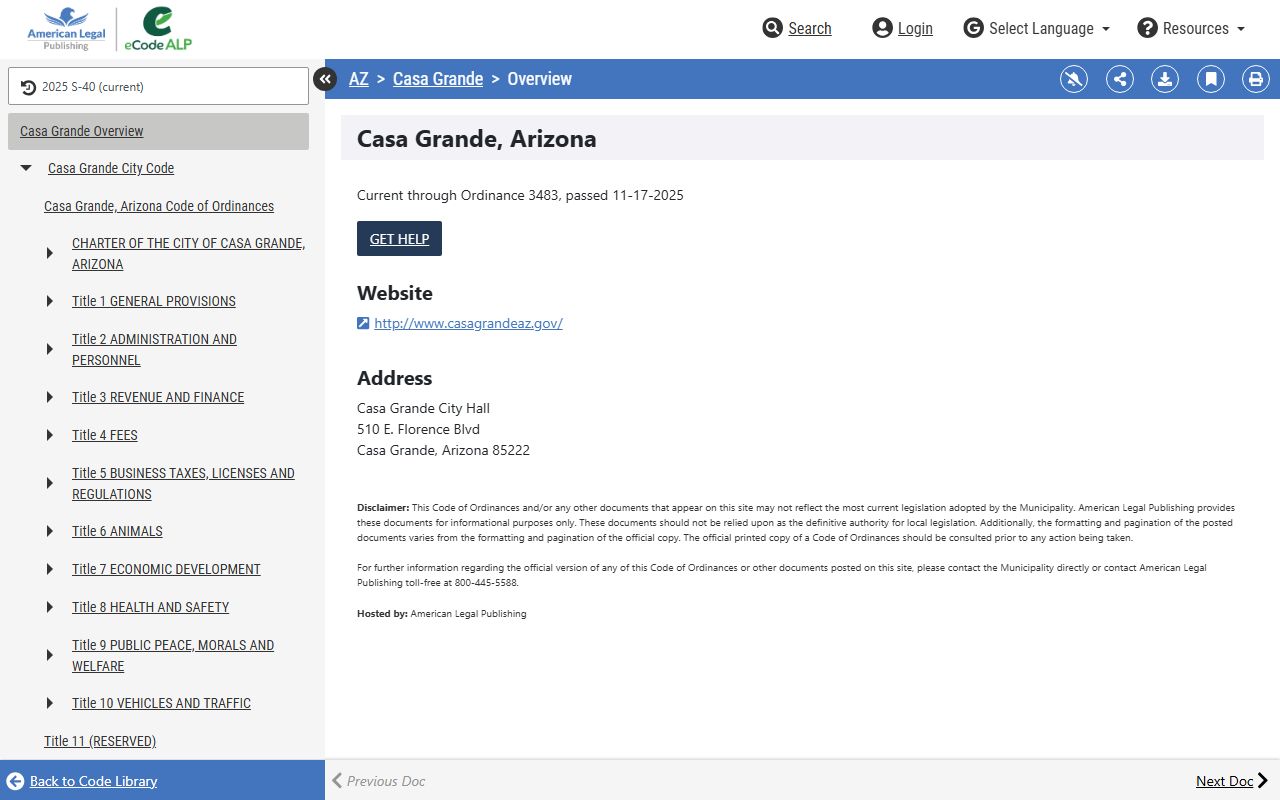Click the Login user icon
Image resolution: width=1280 pixels, height=800 pixels.
click(x=882, y=28)
